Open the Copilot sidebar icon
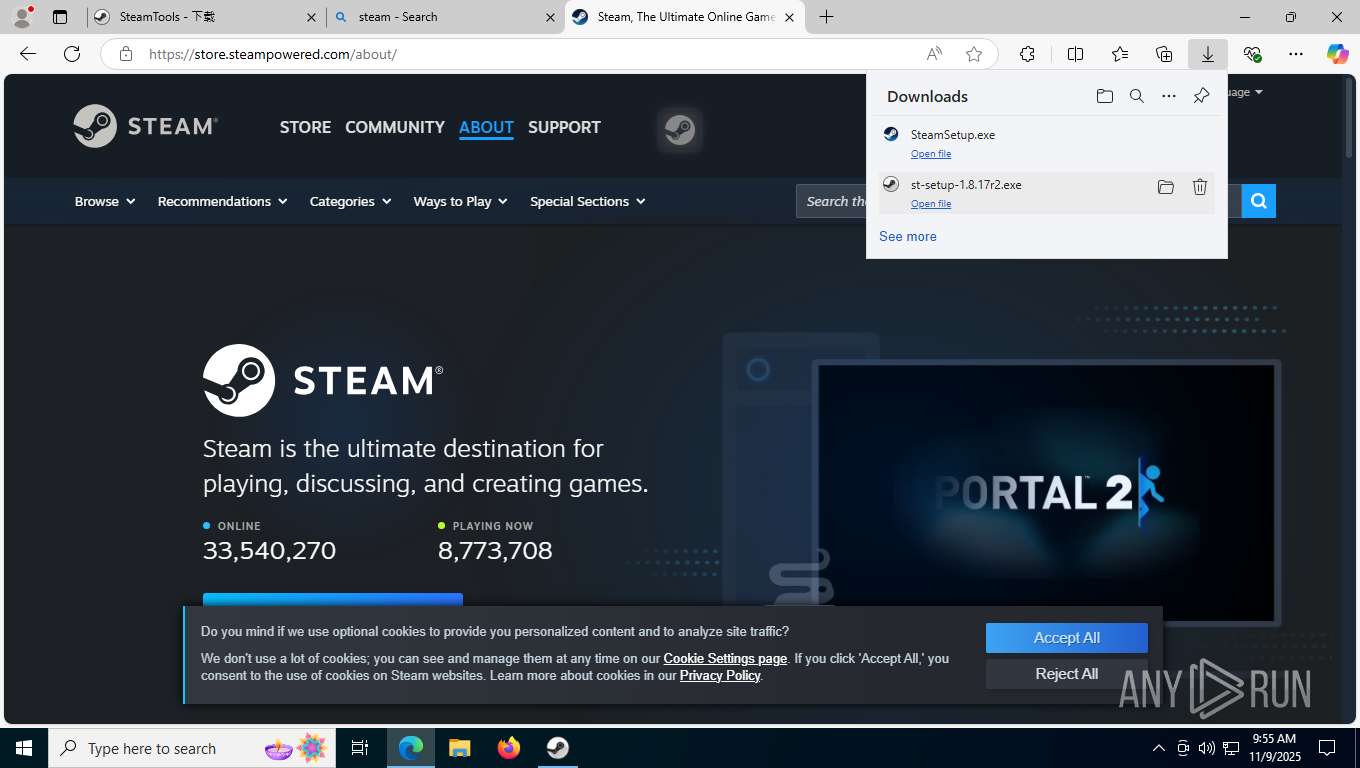Image resolution: width=1360 pixels, height=768 pixels. pyautogui.click(x=1337, y=54)
